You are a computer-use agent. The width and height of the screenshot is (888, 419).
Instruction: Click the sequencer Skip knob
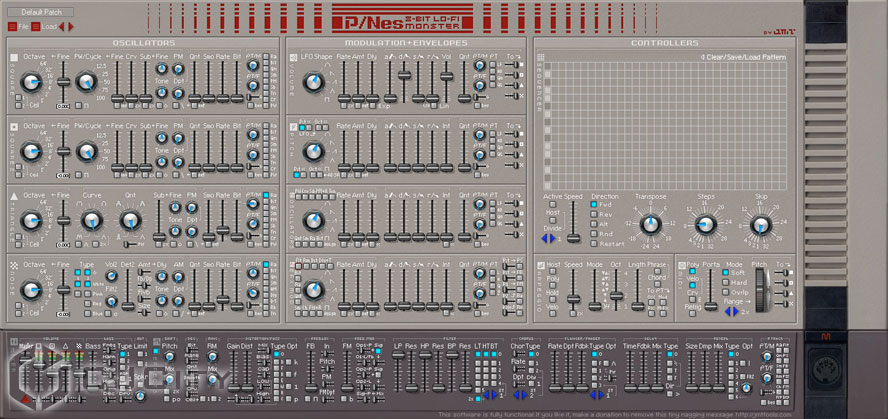click(x=761, y=225)
